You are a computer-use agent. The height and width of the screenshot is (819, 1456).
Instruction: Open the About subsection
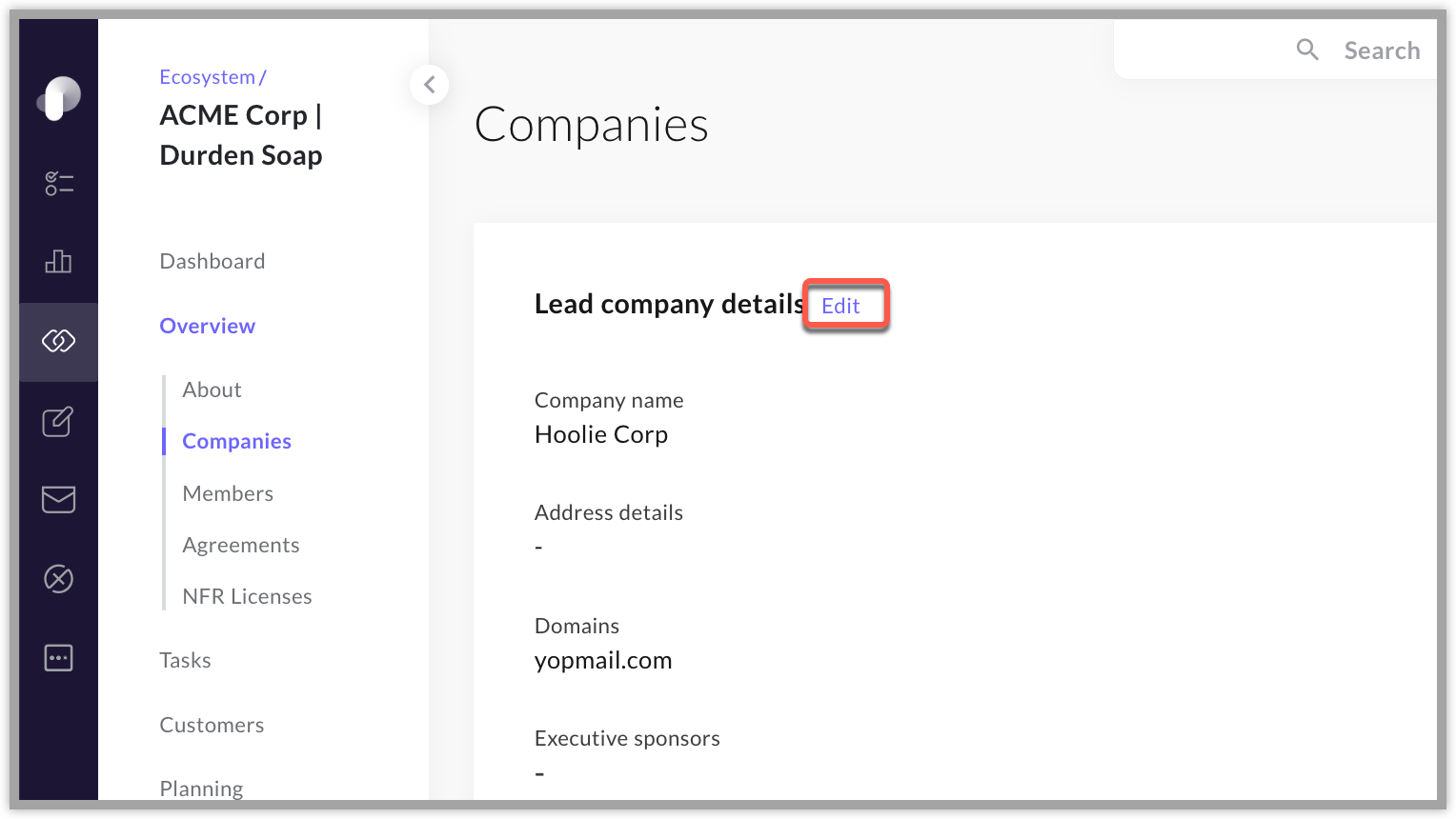click(x=212, y=390)
